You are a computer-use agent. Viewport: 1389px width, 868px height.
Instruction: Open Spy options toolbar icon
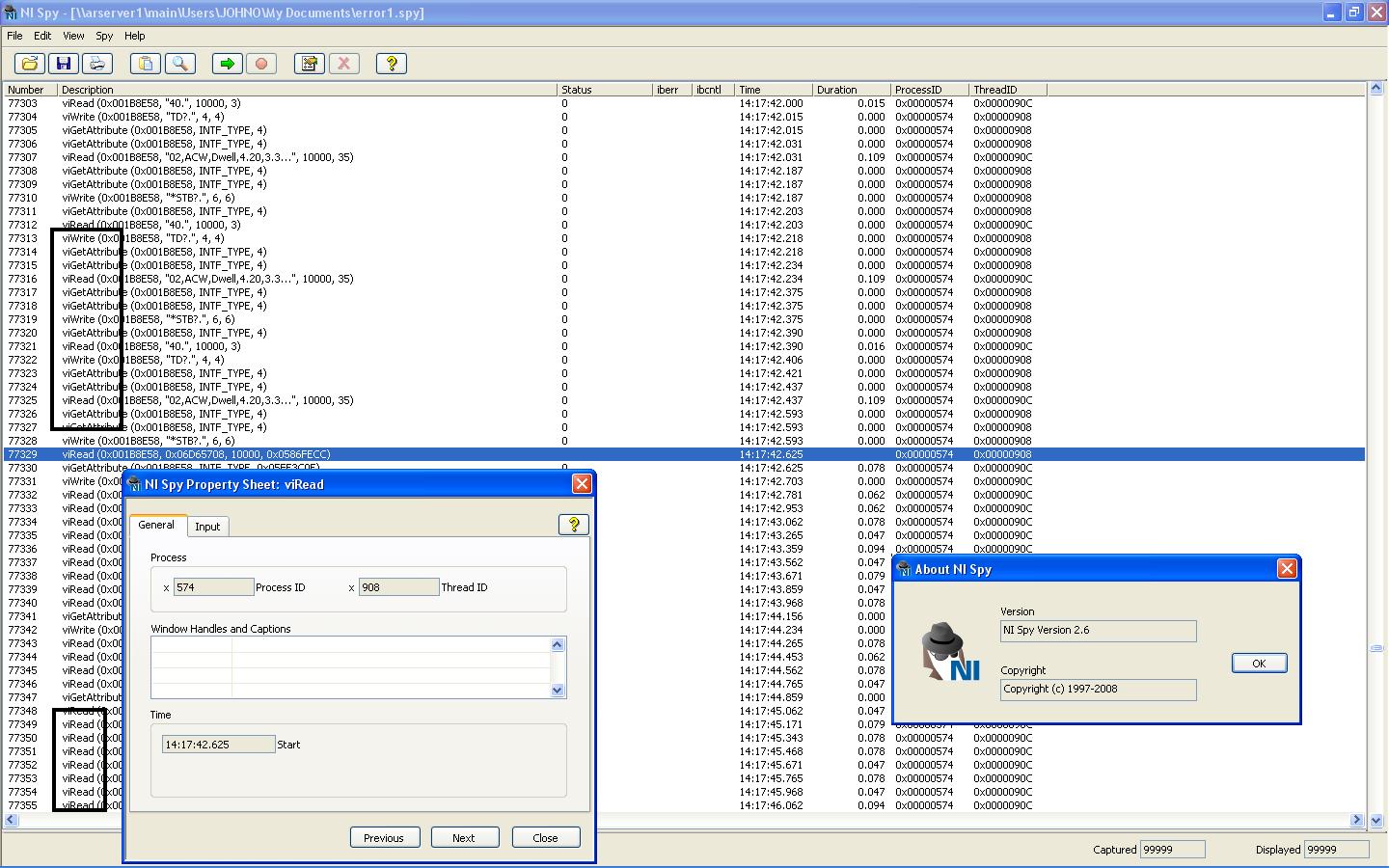(310, 64)
